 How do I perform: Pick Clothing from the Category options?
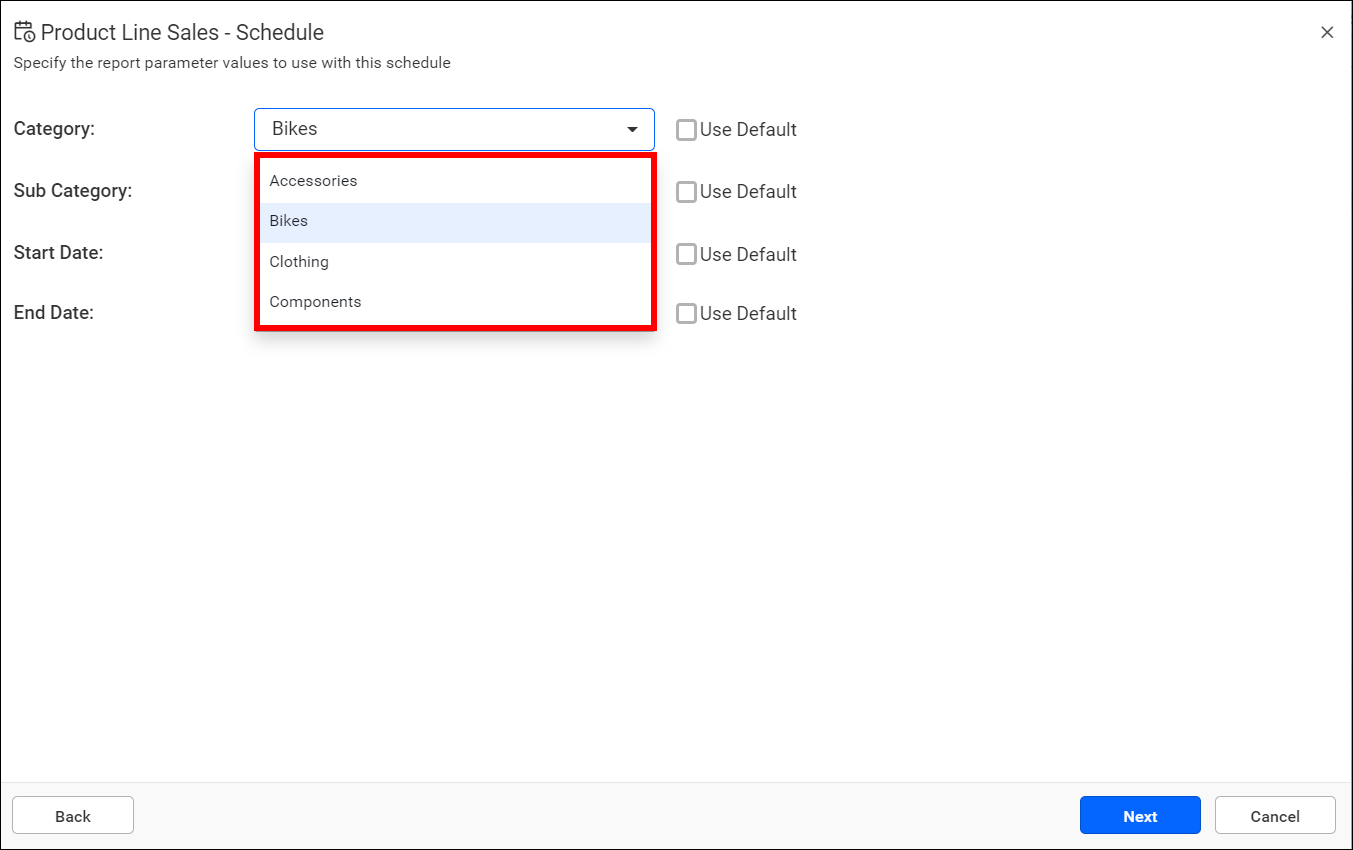point(455,262)
